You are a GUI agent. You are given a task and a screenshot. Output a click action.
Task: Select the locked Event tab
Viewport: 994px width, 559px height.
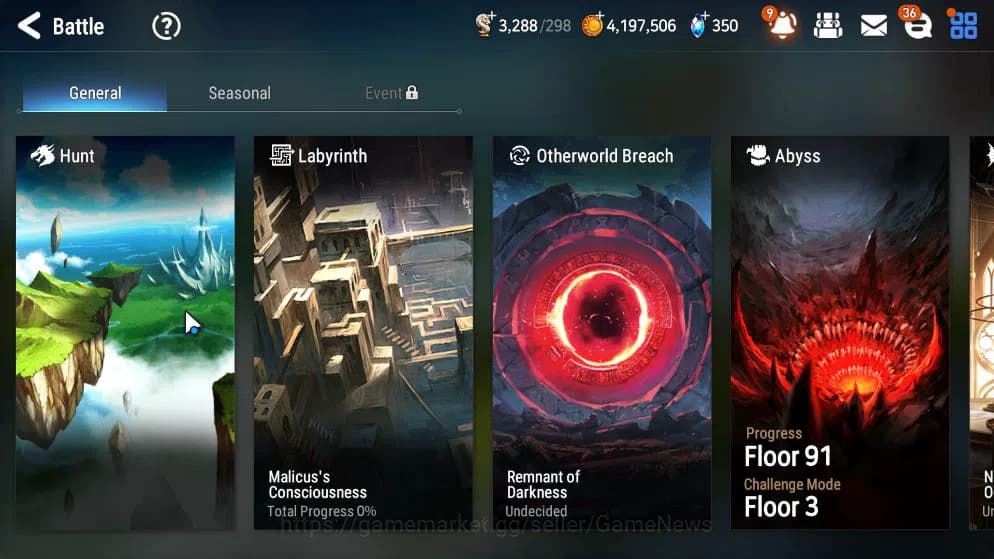click(391, 93)
